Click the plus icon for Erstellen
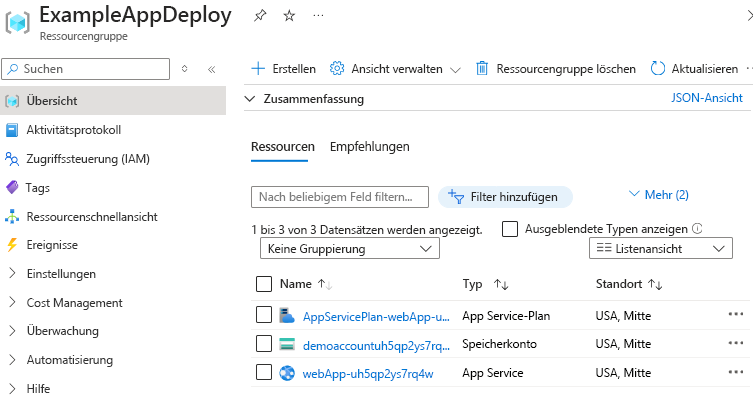This screenshot has width=753, height=399. [258, 69]
